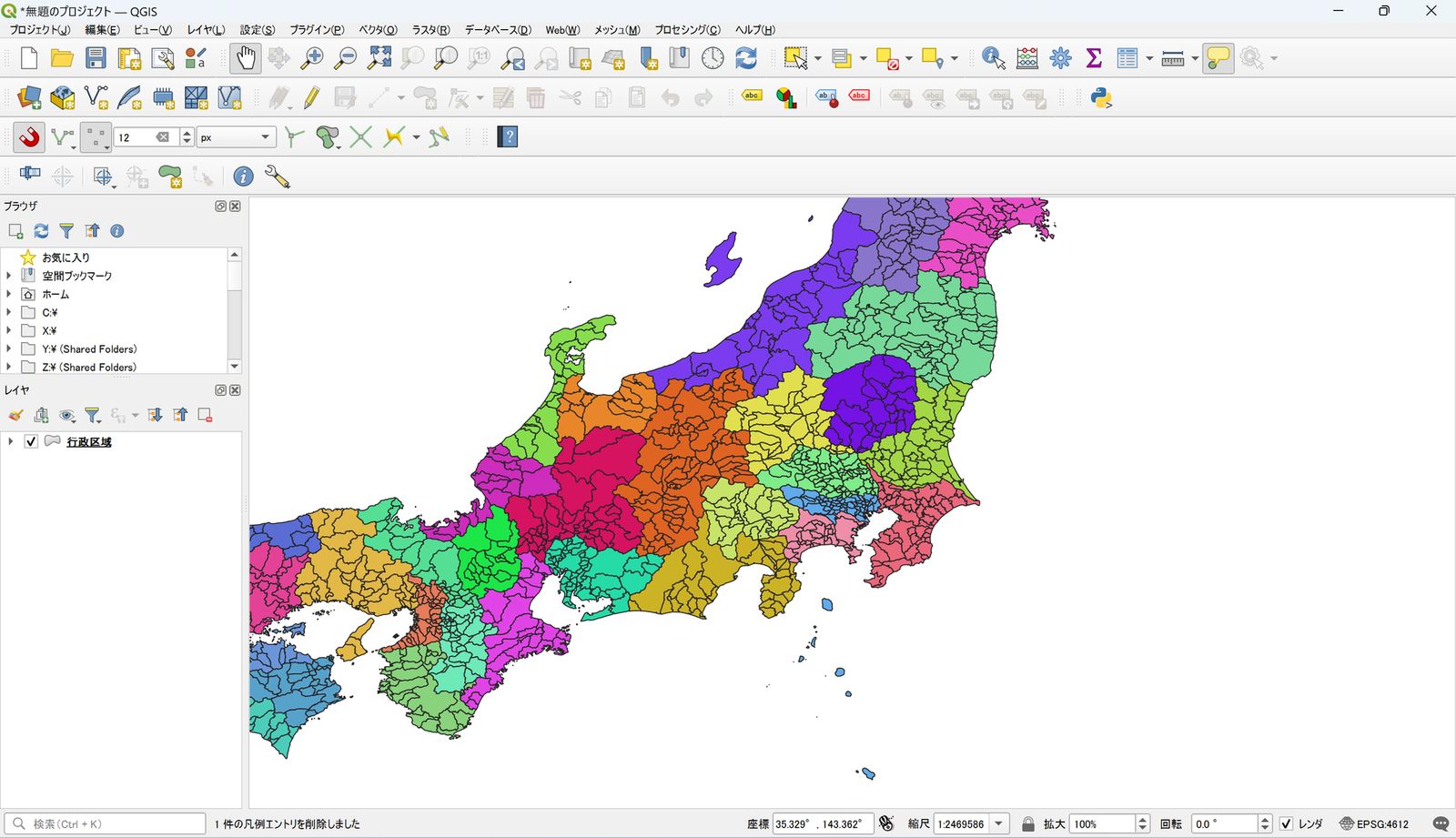
Task: Open the help question mark icon in the snapping toolbar
Action: 508,137
